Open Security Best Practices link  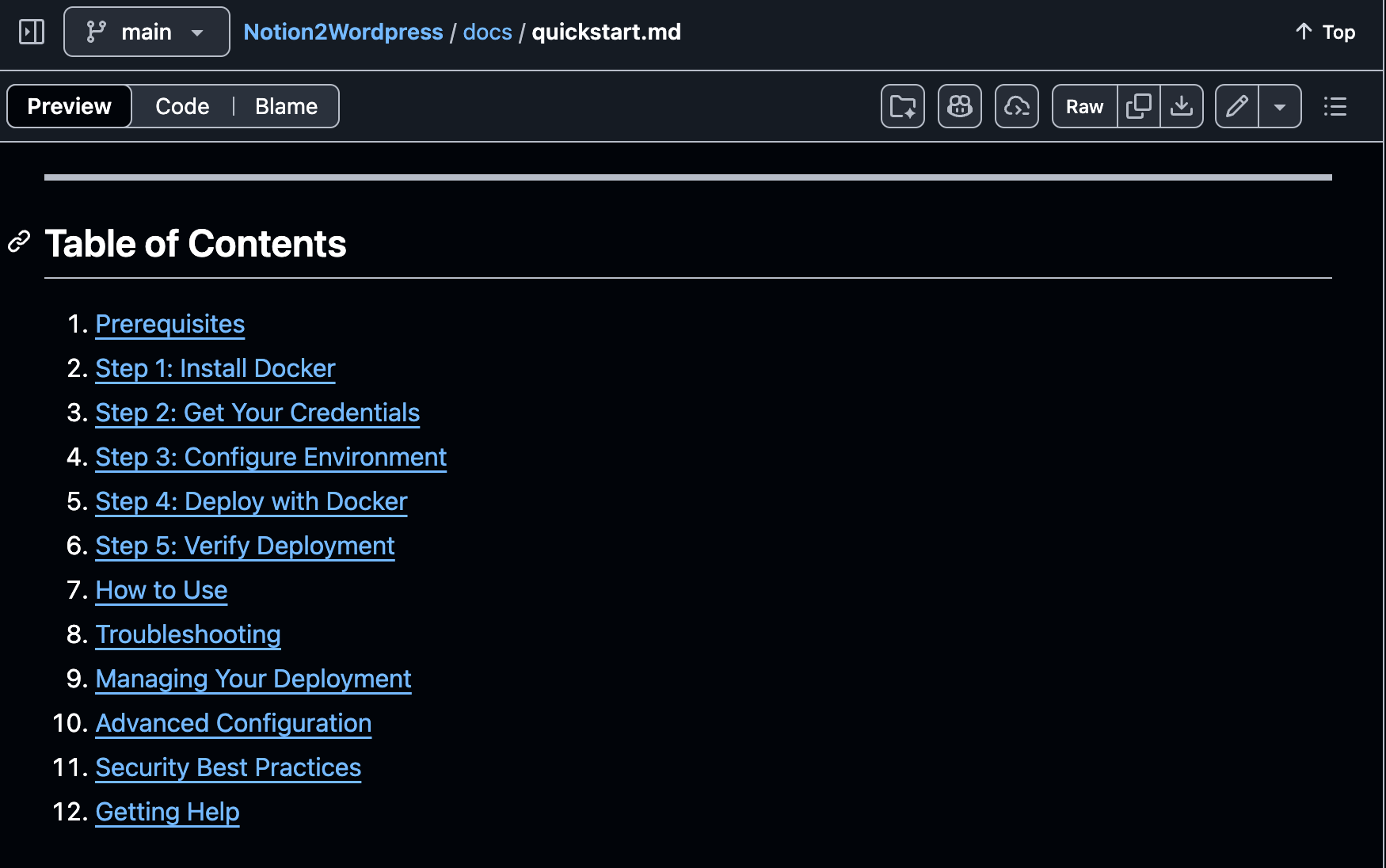(x=228, y=767)
